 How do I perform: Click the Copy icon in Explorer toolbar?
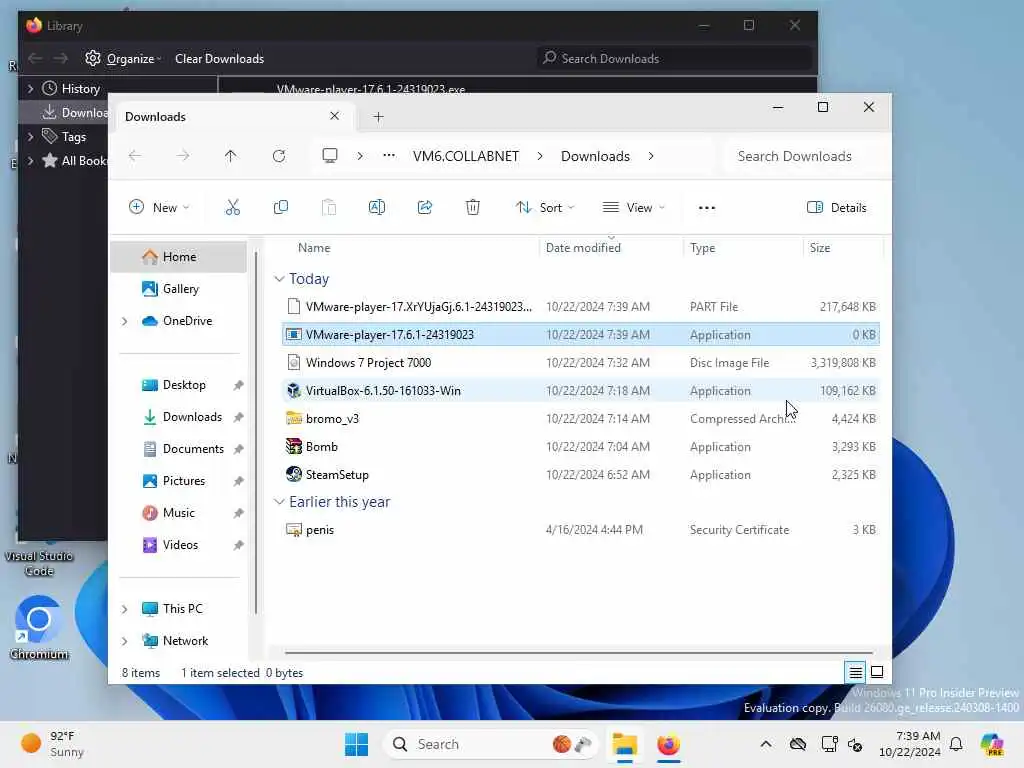tap(281, 208)
